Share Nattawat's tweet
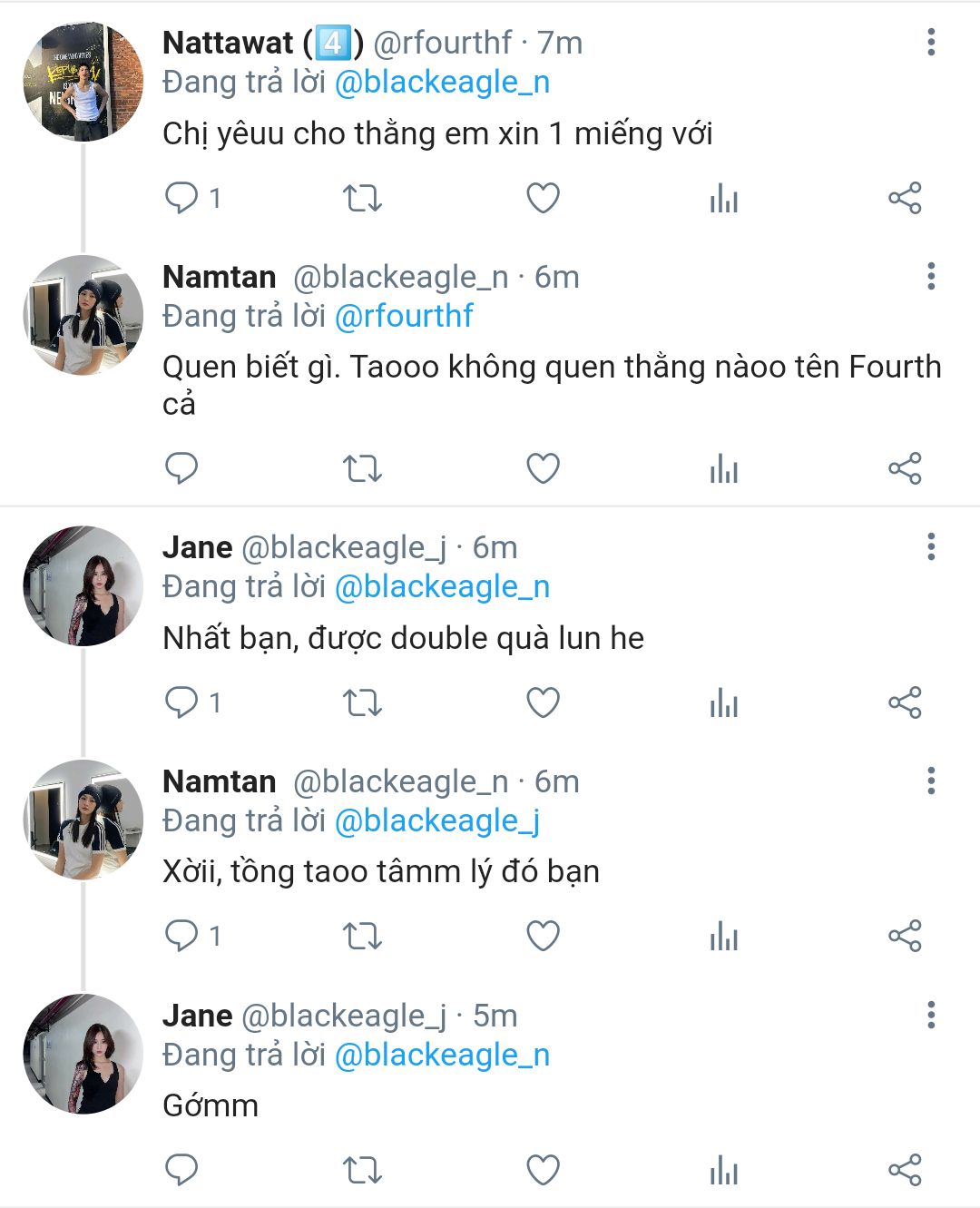Viewport: 980px width, 1208px height. pyautogui.click(x=904, y=197)
